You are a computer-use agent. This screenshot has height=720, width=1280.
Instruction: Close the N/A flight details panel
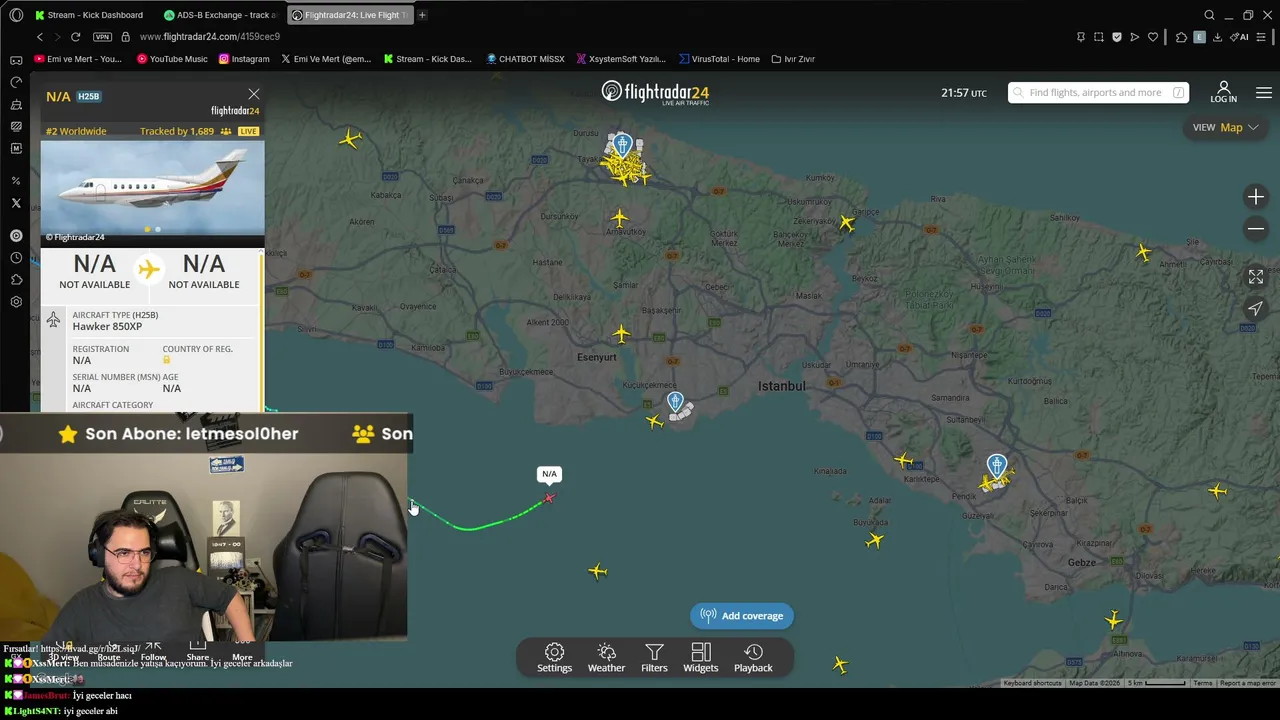click(x=253, y=94)
